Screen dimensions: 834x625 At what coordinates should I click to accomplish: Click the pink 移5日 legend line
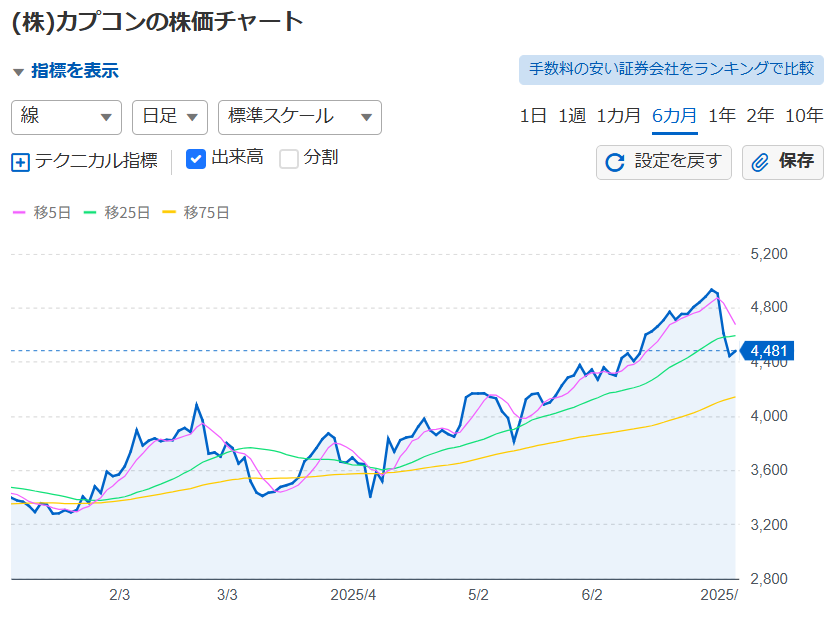click(x=19, y=212)
